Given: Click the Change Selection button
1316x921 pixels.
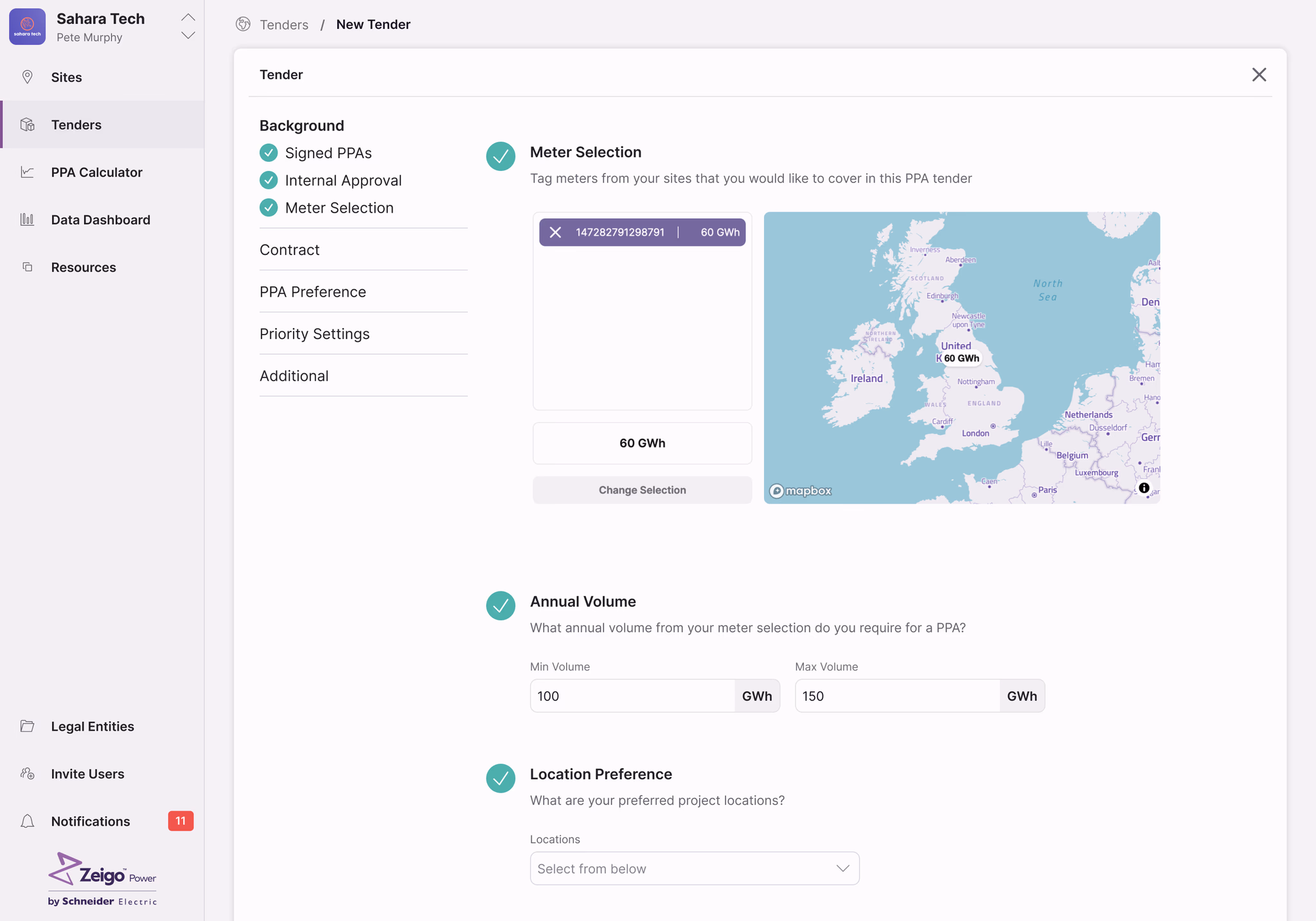Looking at the screenshot, I should (642, 490).
